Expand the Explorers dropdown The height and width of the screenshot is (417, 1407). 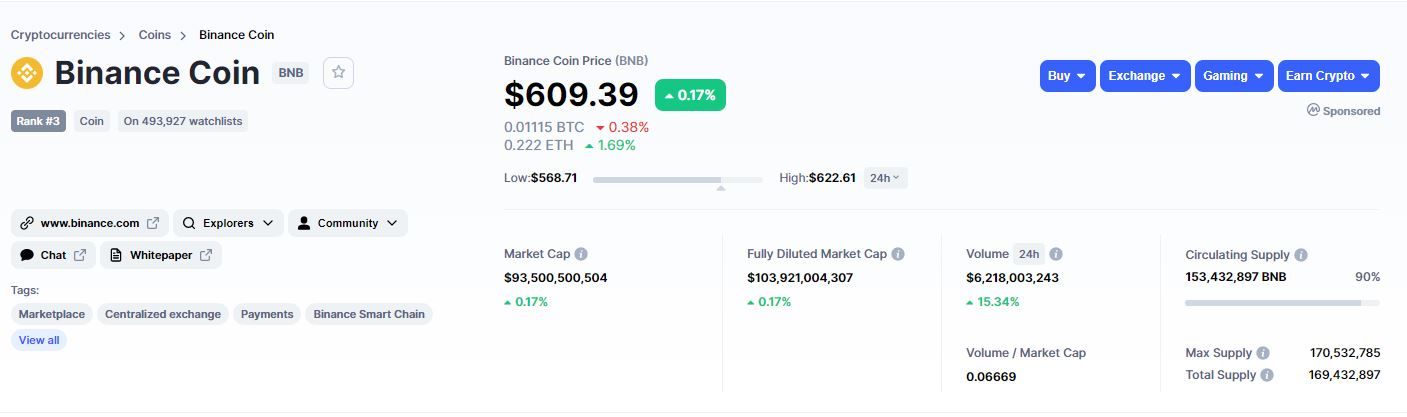pos(228,223)
